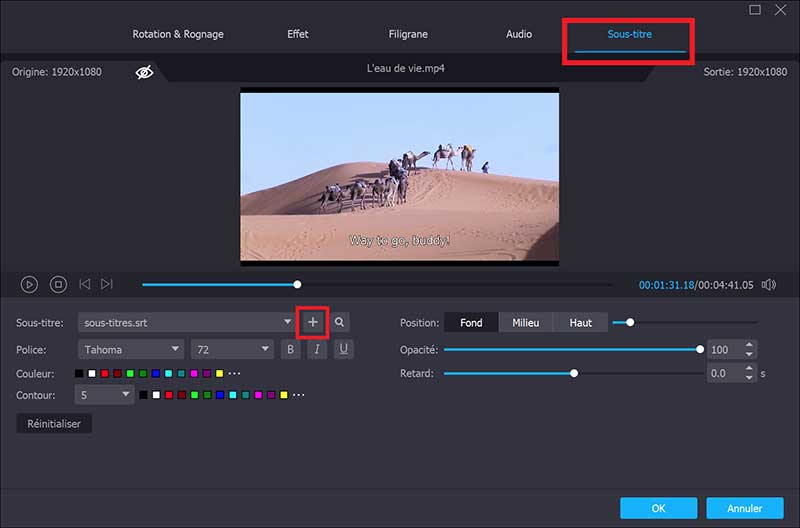Jump to the previous frame
The height and width of the screenshot is (528, 800).
pos(85,284)
